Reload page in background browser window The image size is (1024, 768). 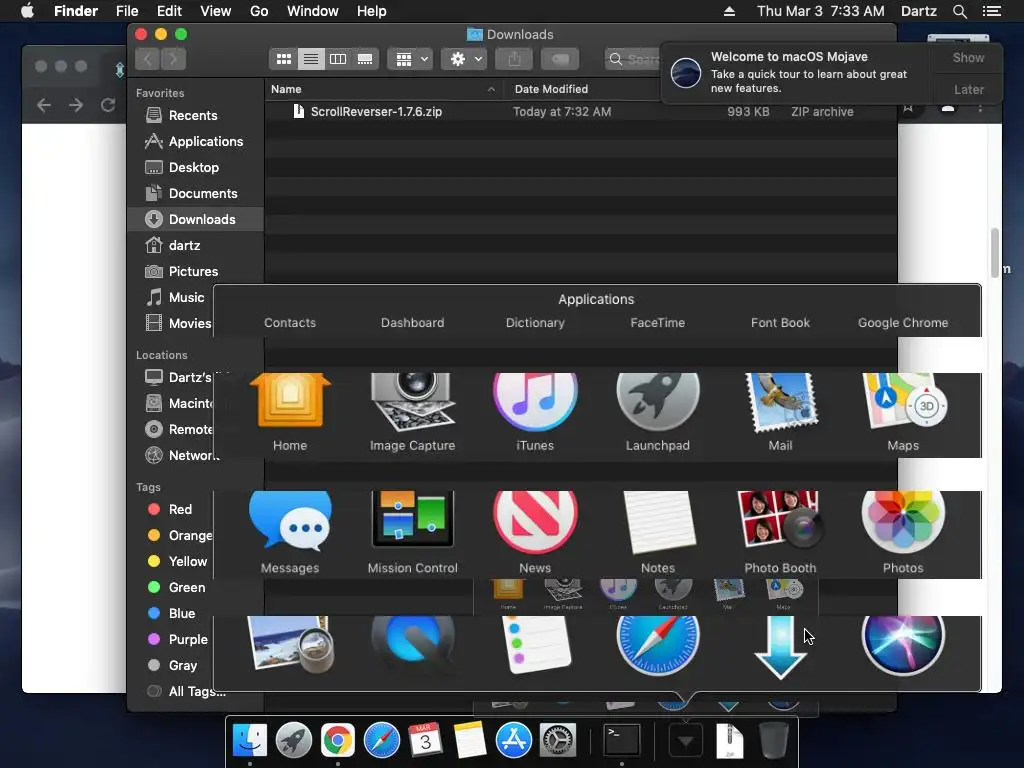tap(108, 105)
